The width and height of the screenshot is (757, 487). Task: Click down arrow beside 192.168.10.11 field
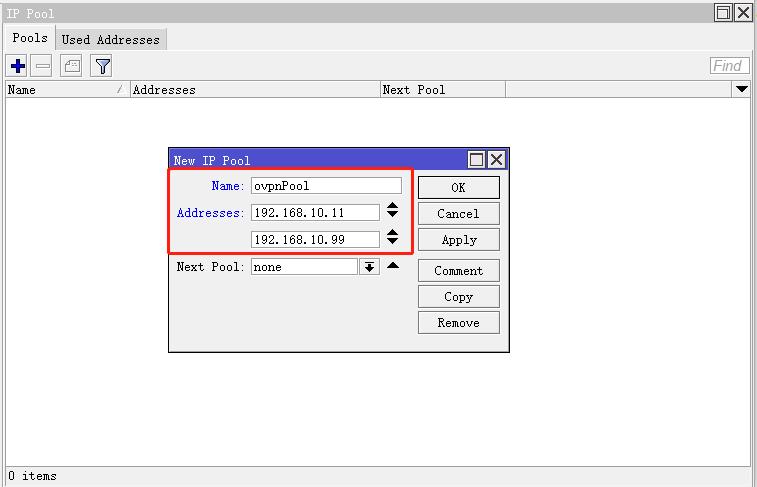[x=393, y=214]
